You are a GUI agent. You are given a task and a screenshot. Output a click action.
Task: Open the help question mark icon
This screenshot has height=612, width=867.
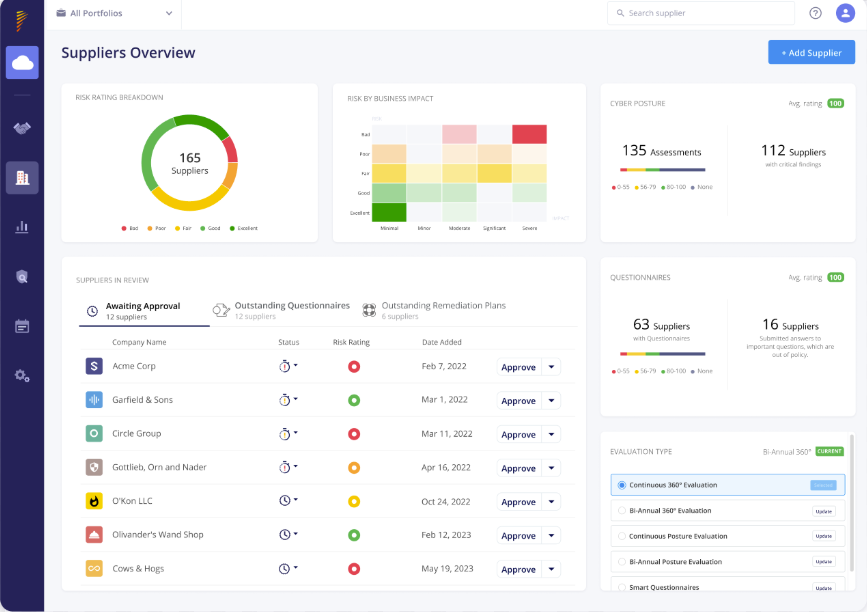tap(815, 13)
